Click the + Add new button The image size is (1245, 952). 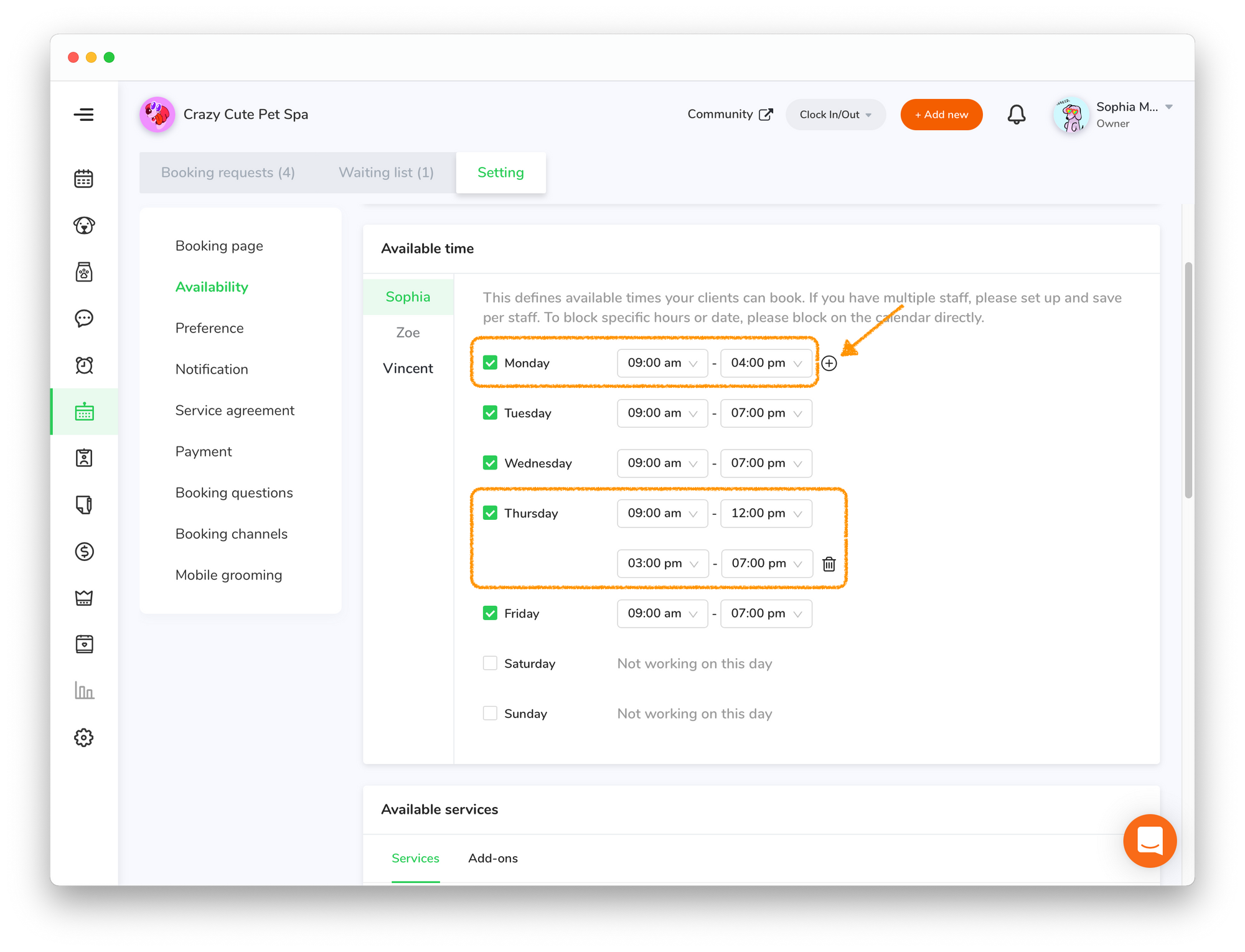pyautogui.click(x=941, y=115)
